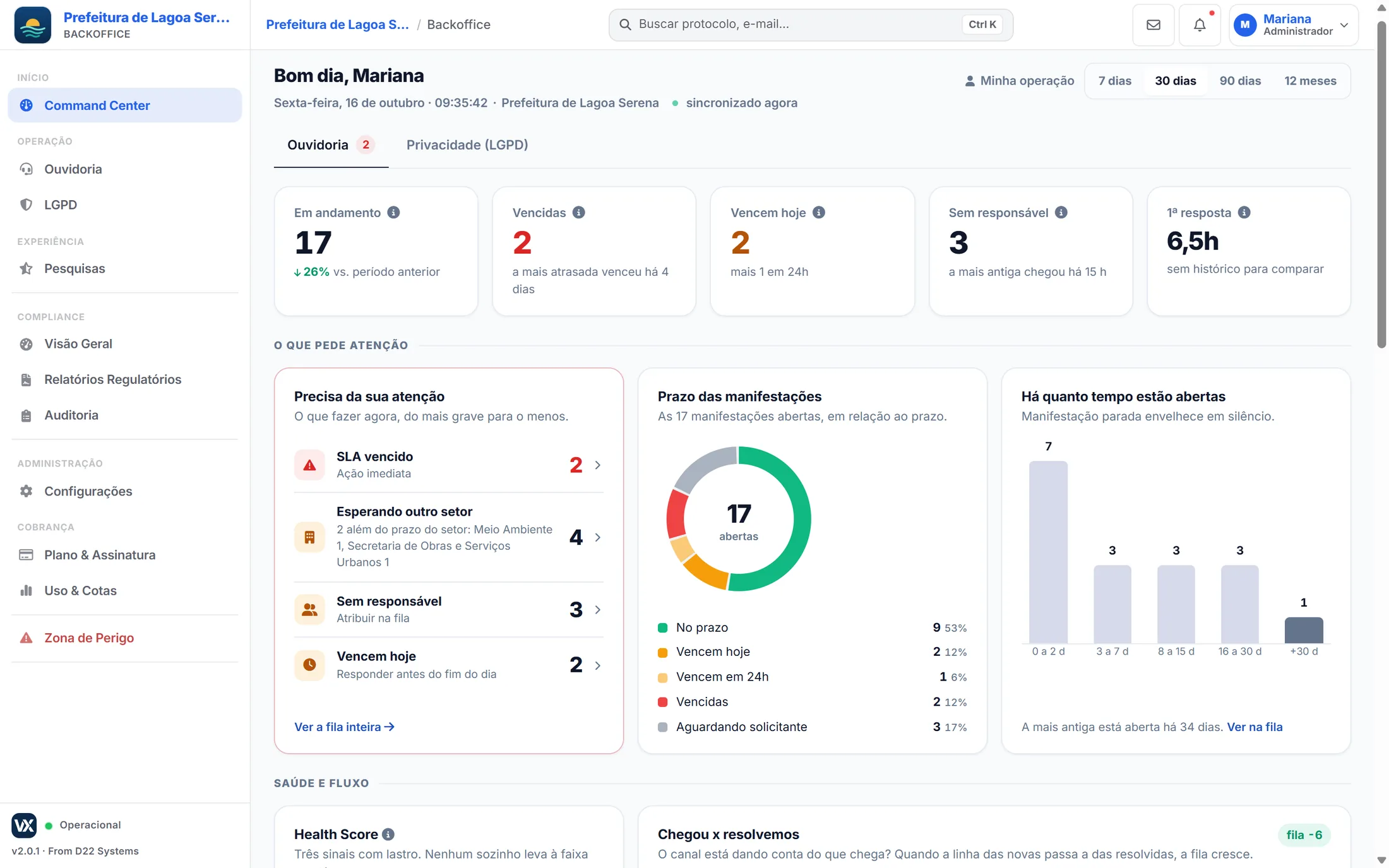Click green No prazo legend swatch
The height and width of the screenshot is (868, 1389).
click(x=662, y=627)
